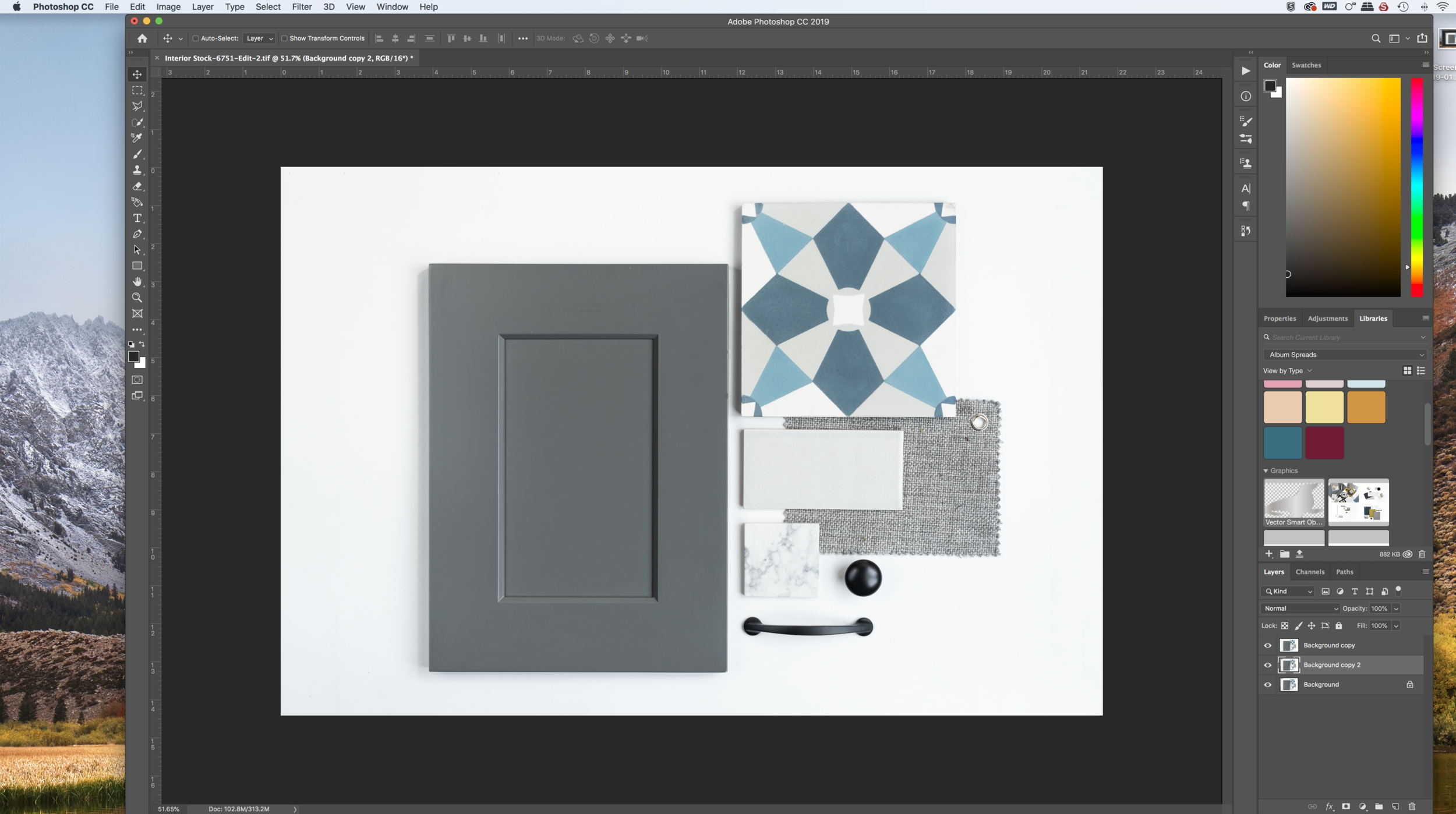1456x814 pixels.
Task: Open the Character panel icon
Action: [x=1245, y=188]
